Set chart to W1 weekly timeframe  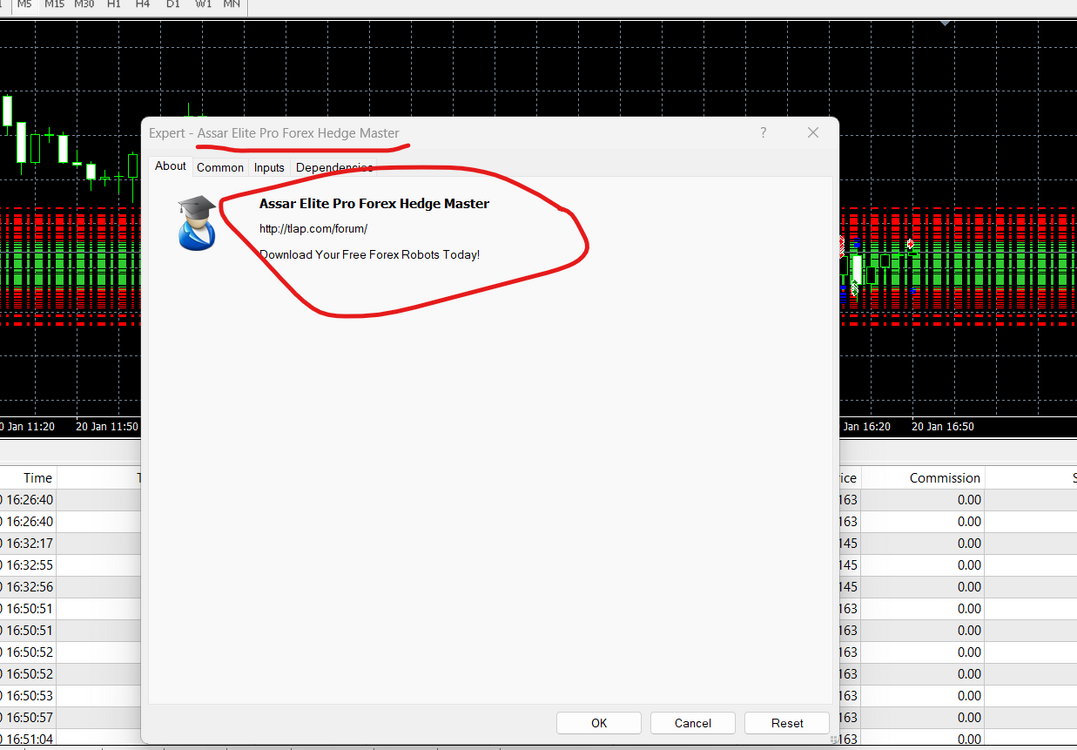[203, 5]
